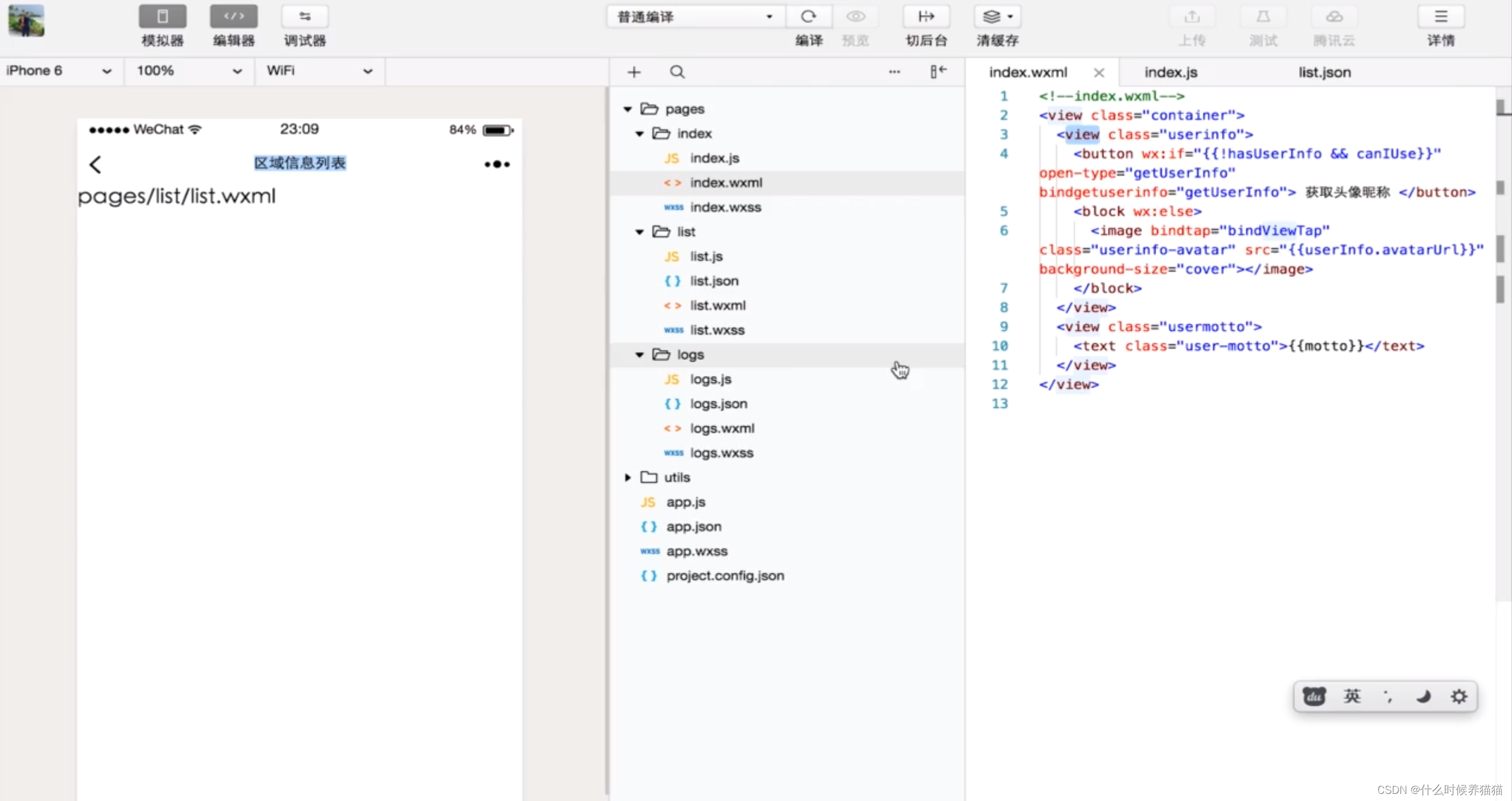Tap the back arrow in simulator
1512x801 pixels.
tap(96, 164)
